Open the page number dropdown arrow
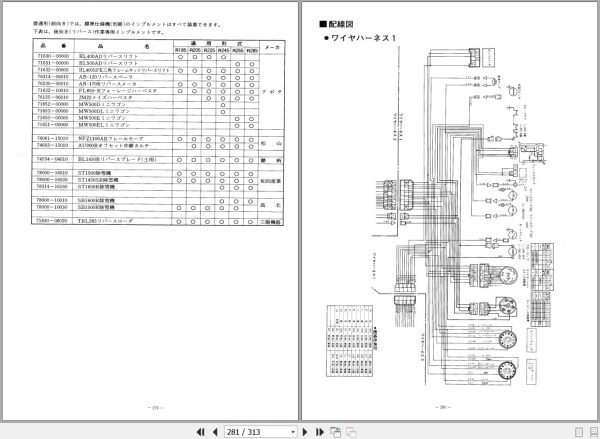Viewport: 600px width, 439px height. click(x=293, y=432)
